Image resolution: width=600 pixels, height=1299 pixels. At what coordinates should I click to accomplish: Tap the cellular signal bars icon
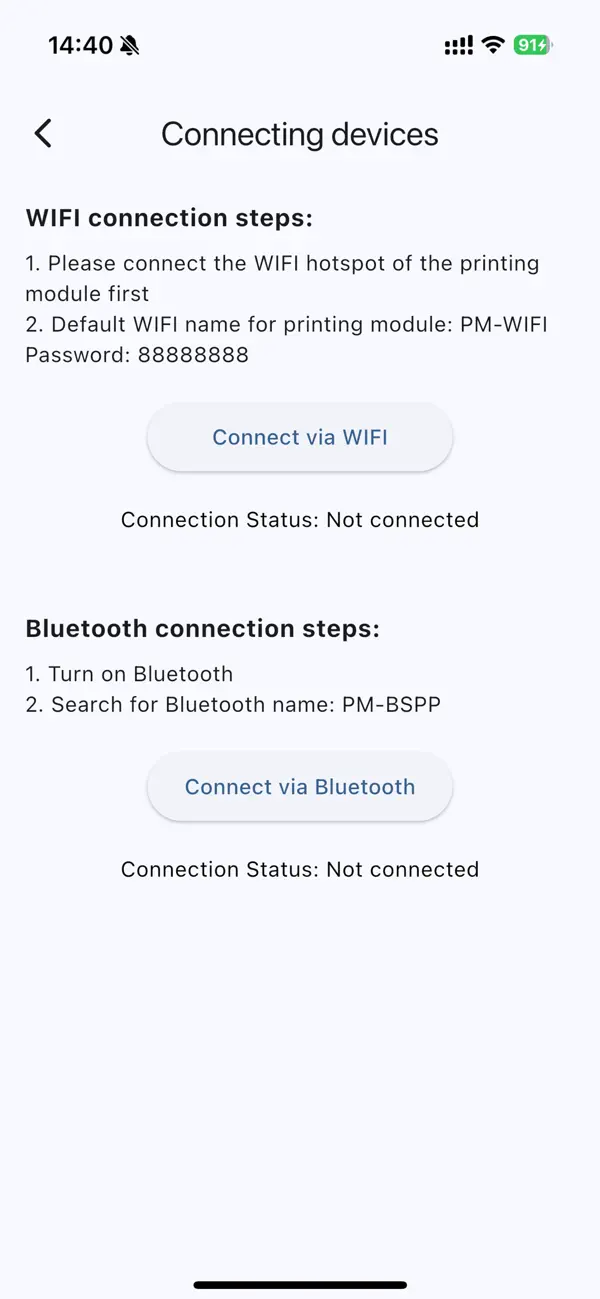(457, 45)
